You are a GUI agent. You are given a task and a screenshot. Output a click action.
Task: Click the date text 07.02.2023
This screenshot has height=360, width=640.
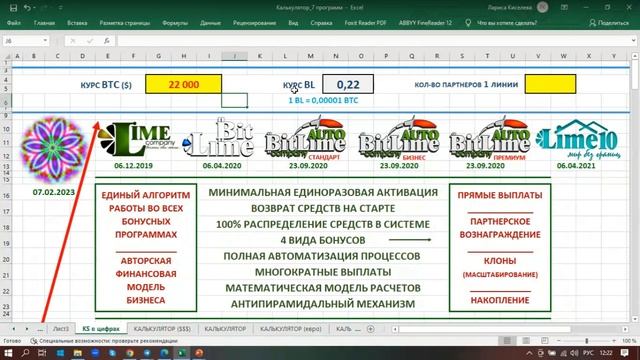[x=53, y=192]
